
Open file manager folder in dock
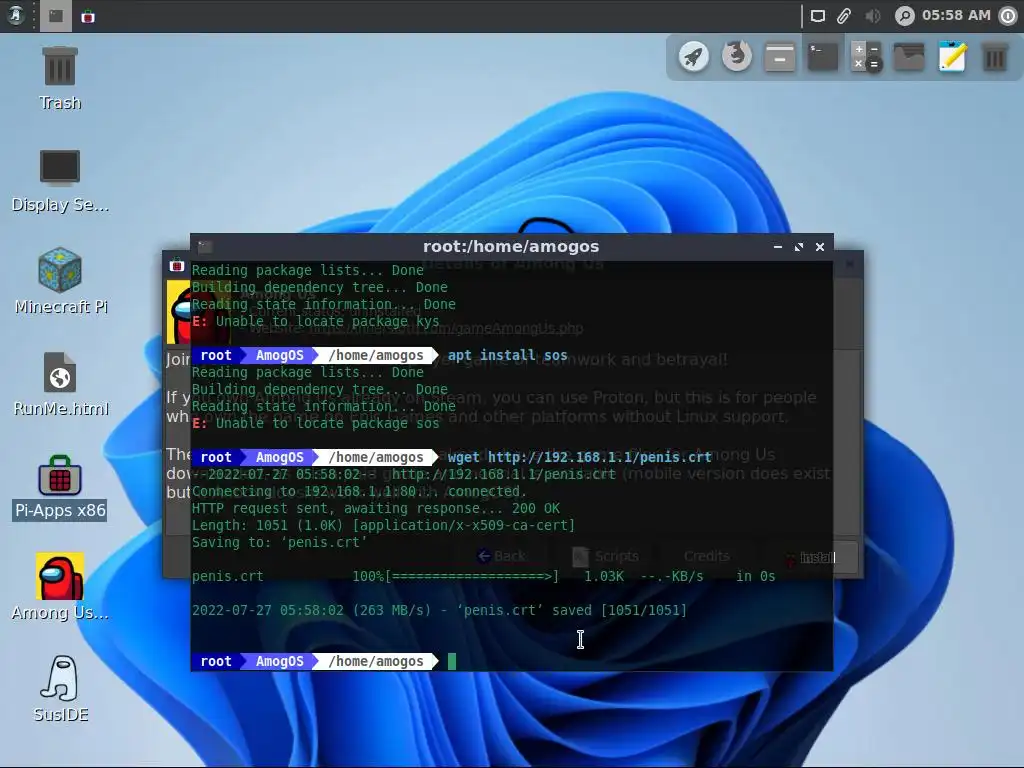[x=908, y=57]
